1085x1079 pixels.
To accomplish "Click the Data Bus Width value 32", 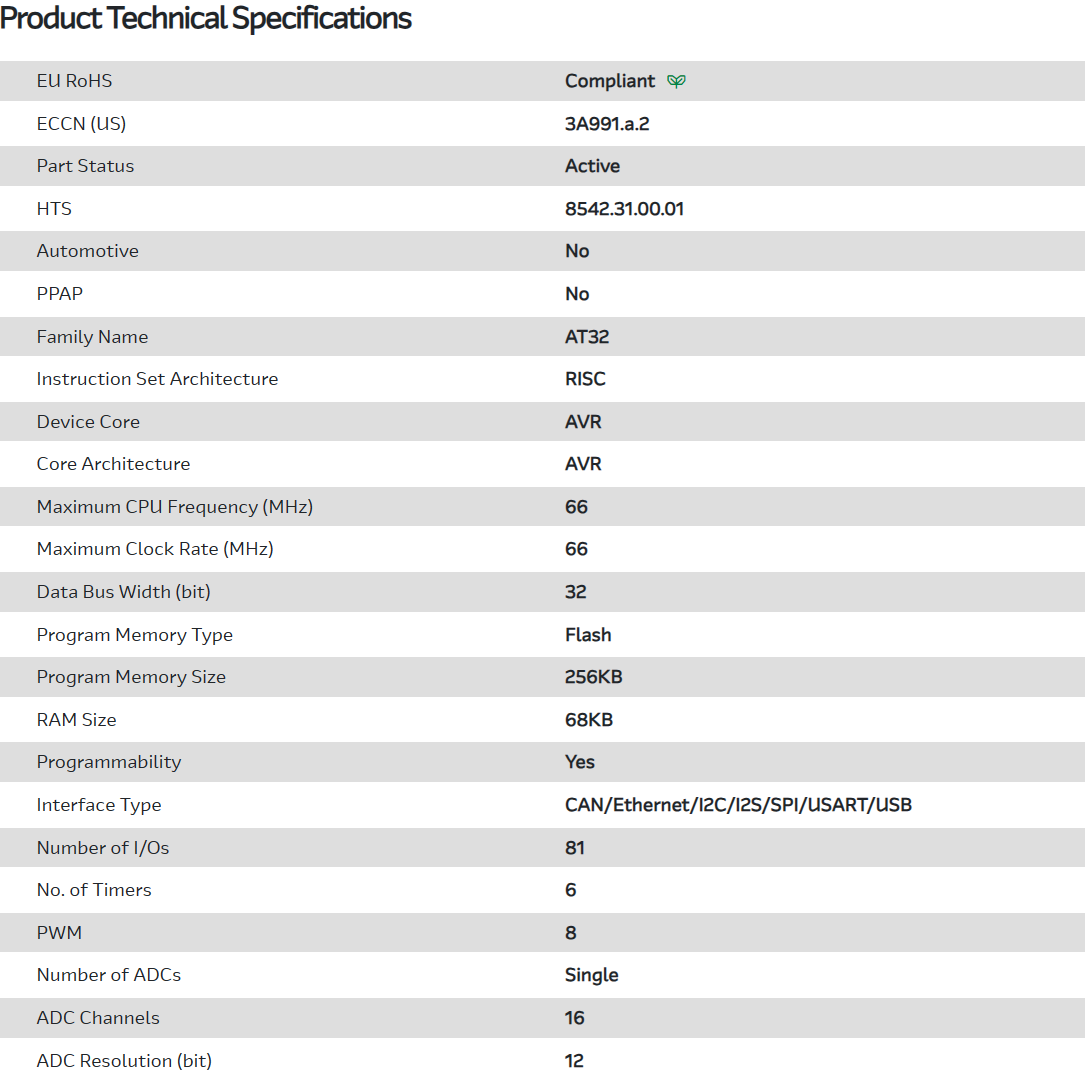I will 576,592.
